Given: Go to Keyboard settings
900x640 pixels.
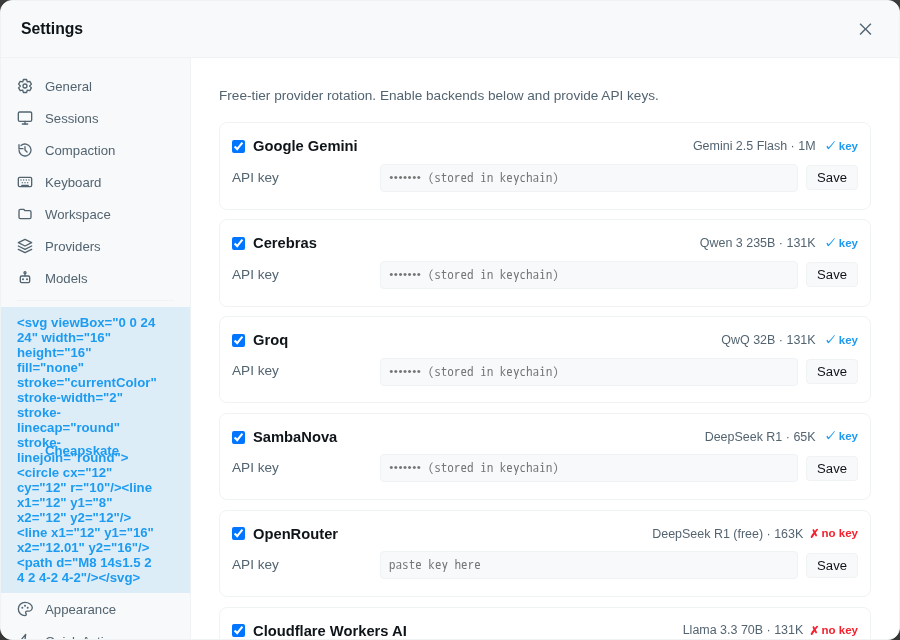Looking at the screenshot, I should (95, 183).
